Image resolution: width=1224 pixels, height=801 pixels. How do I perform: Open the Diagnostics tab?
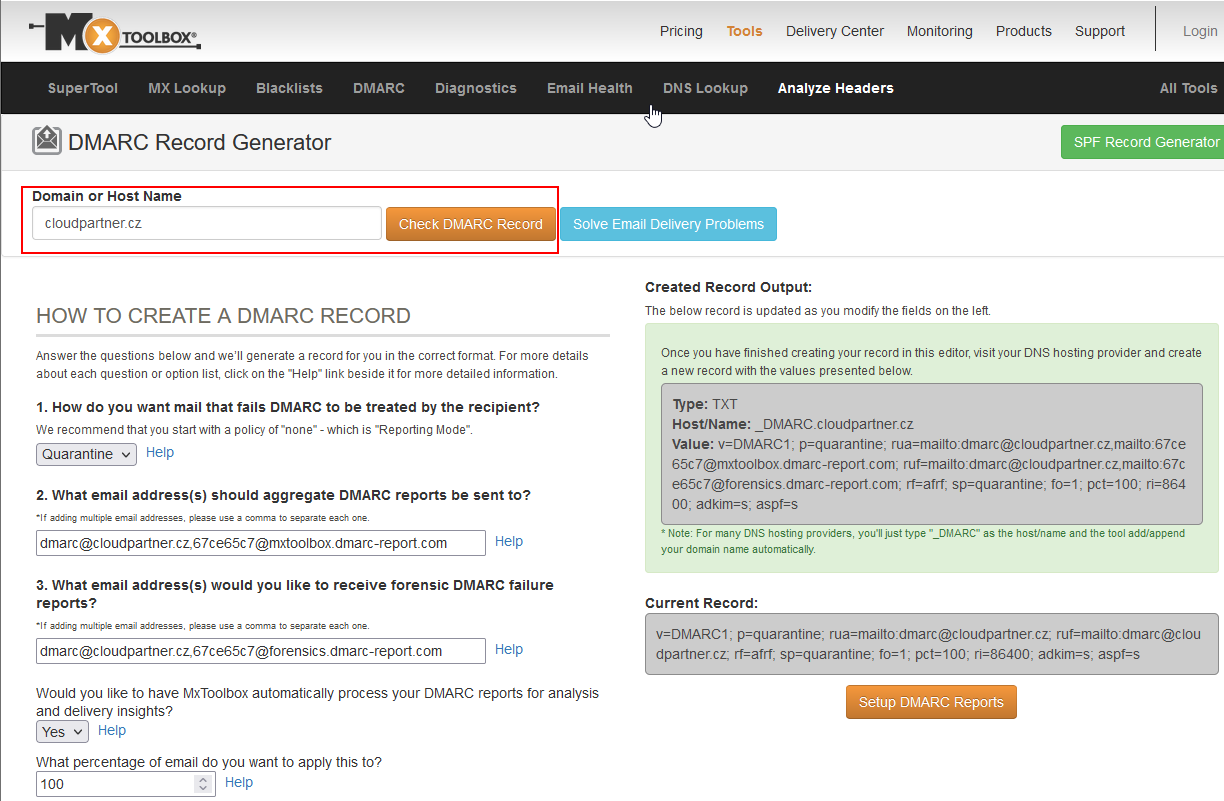[476, 88]
